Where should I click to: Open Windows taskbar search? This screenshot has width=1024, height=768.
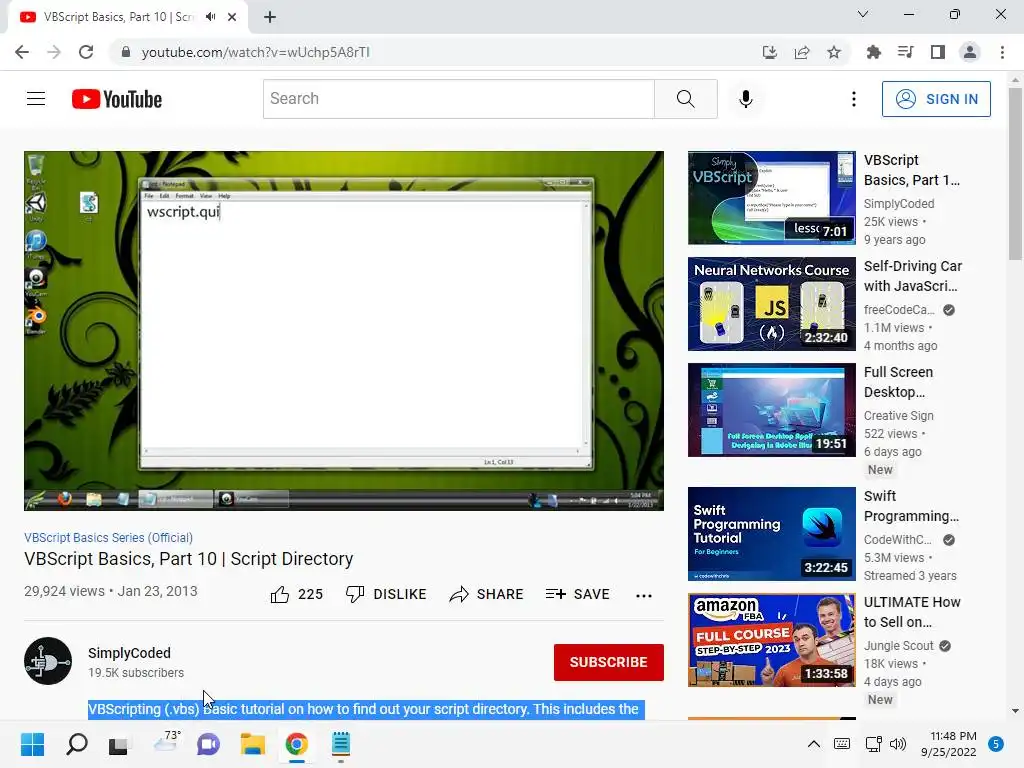pos(76,744)
